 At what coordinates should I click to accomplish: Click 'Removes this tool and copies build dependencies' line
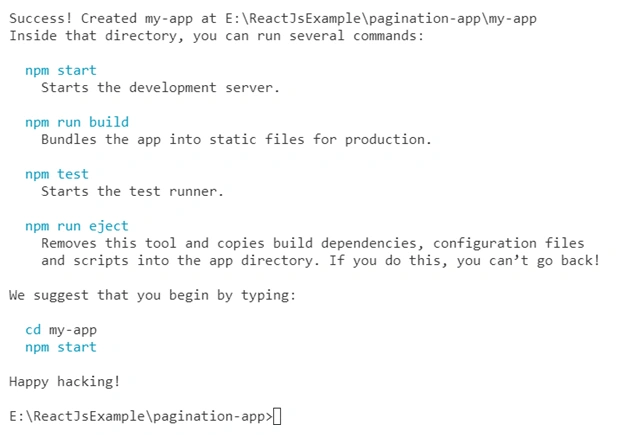pos(312,243)
